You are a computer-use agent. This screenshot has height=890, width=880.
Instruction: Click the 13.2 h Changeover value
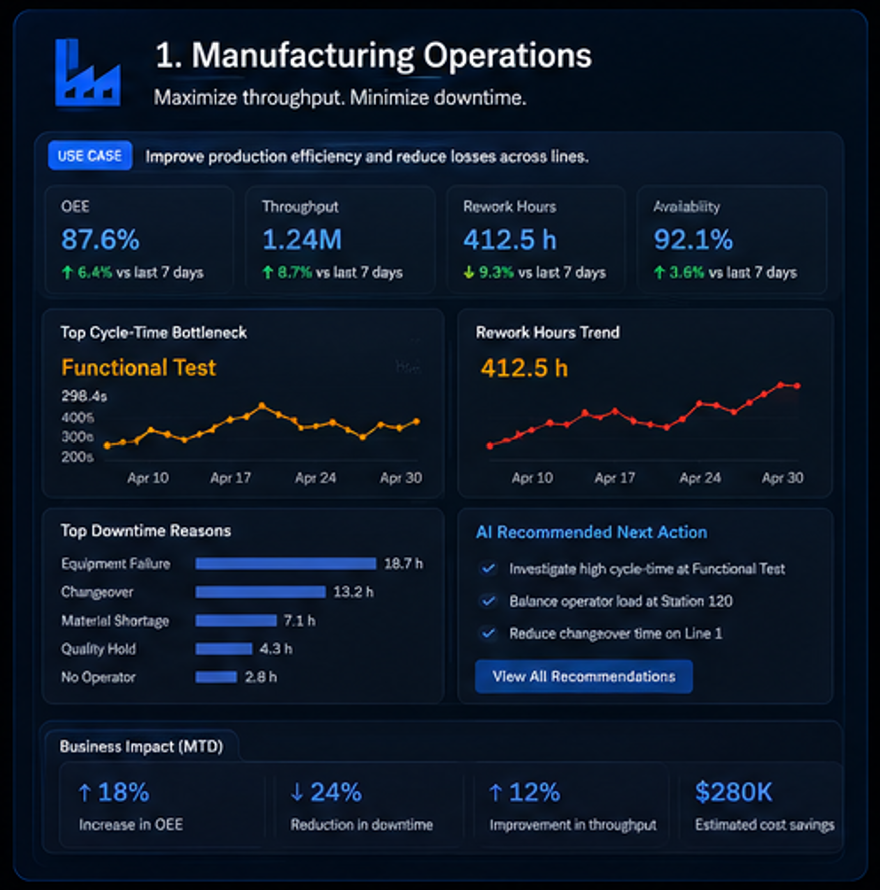tap(353, 592)
